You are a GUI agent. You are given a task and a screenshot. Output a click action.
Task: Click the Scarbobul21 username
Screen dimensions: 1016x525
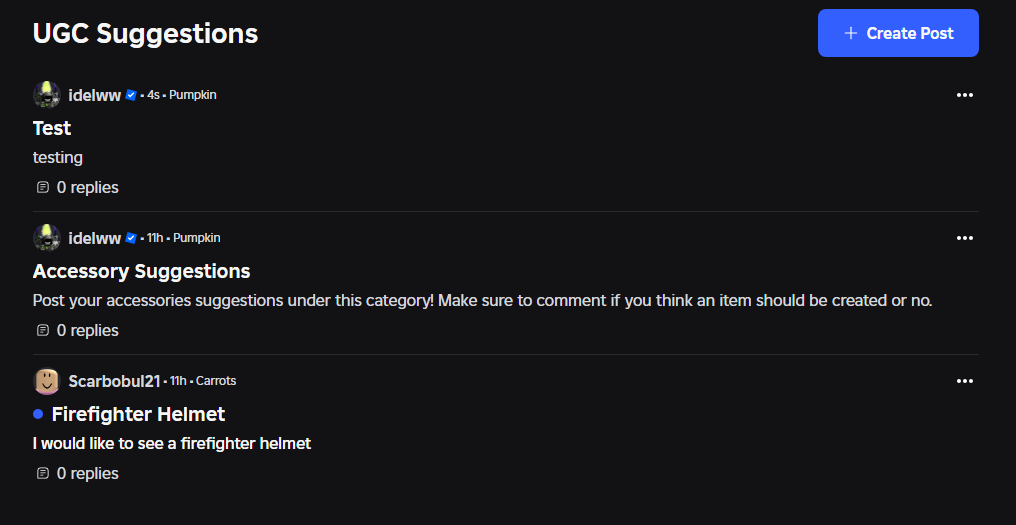coord(113,381)
